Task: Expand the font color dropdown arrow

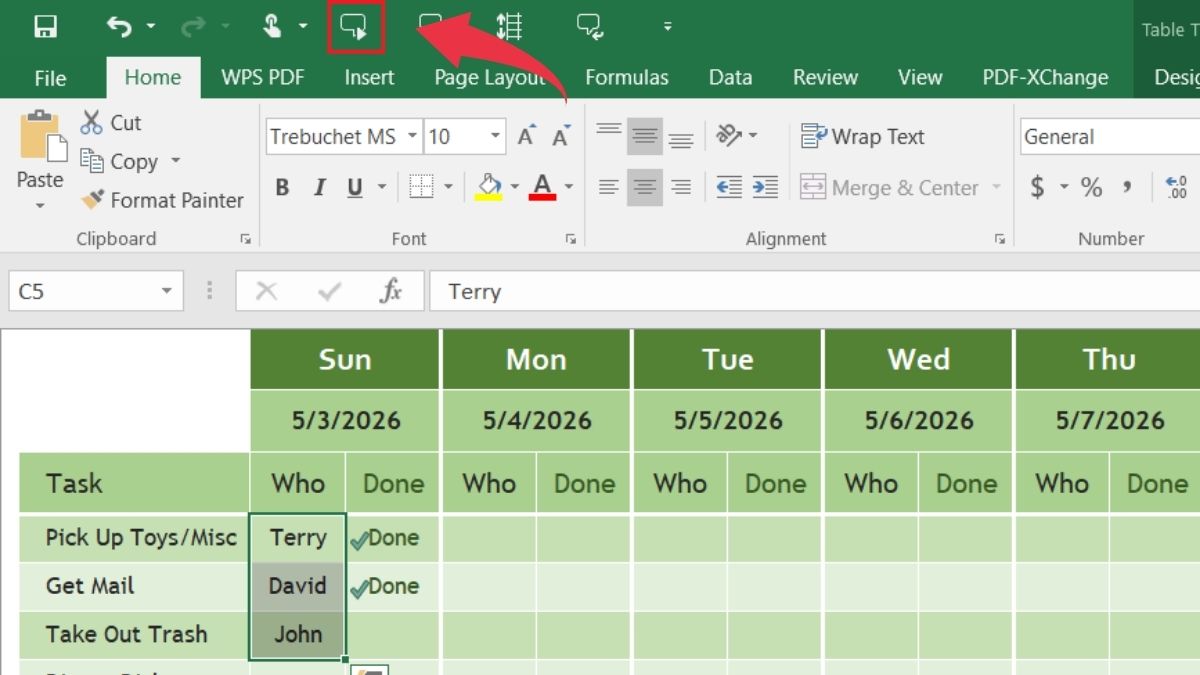Action: 569,187
